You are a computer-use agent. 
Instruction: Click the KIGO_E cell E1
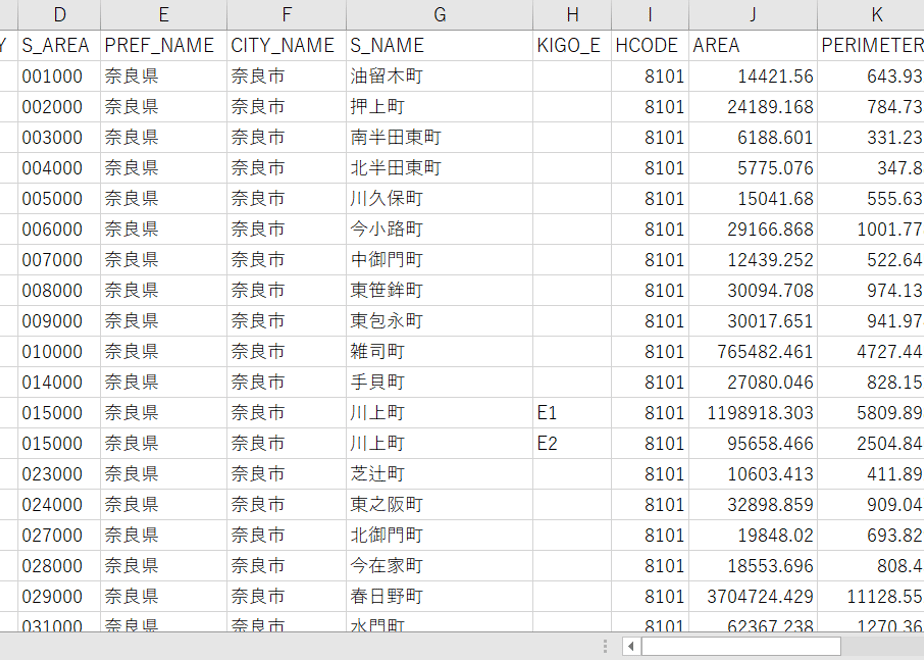pyautogui.click(x=572, y=413)
